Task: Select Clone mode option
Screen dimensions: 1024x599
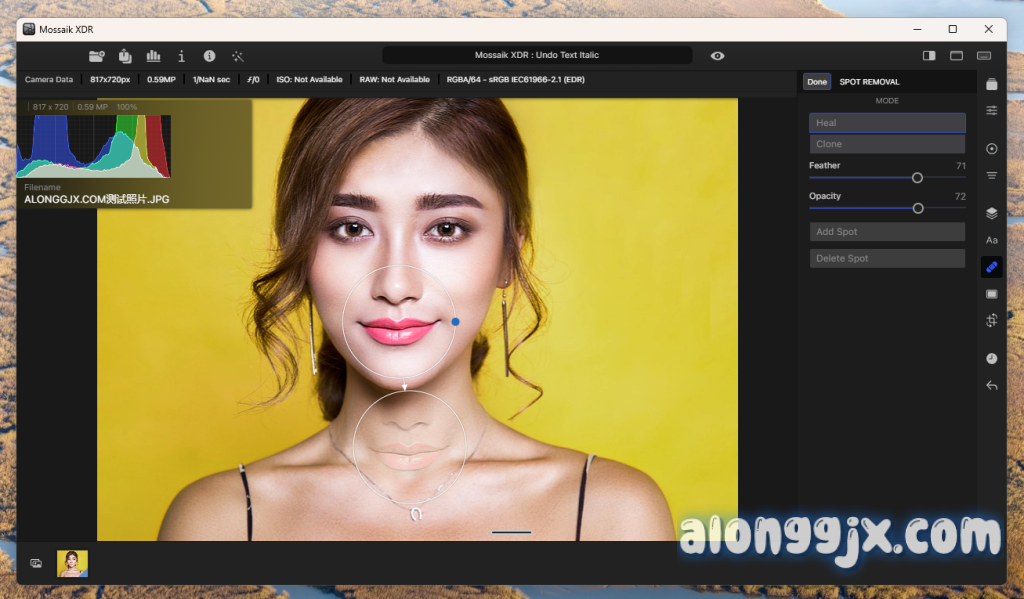Action: click(x=886, y=144)
